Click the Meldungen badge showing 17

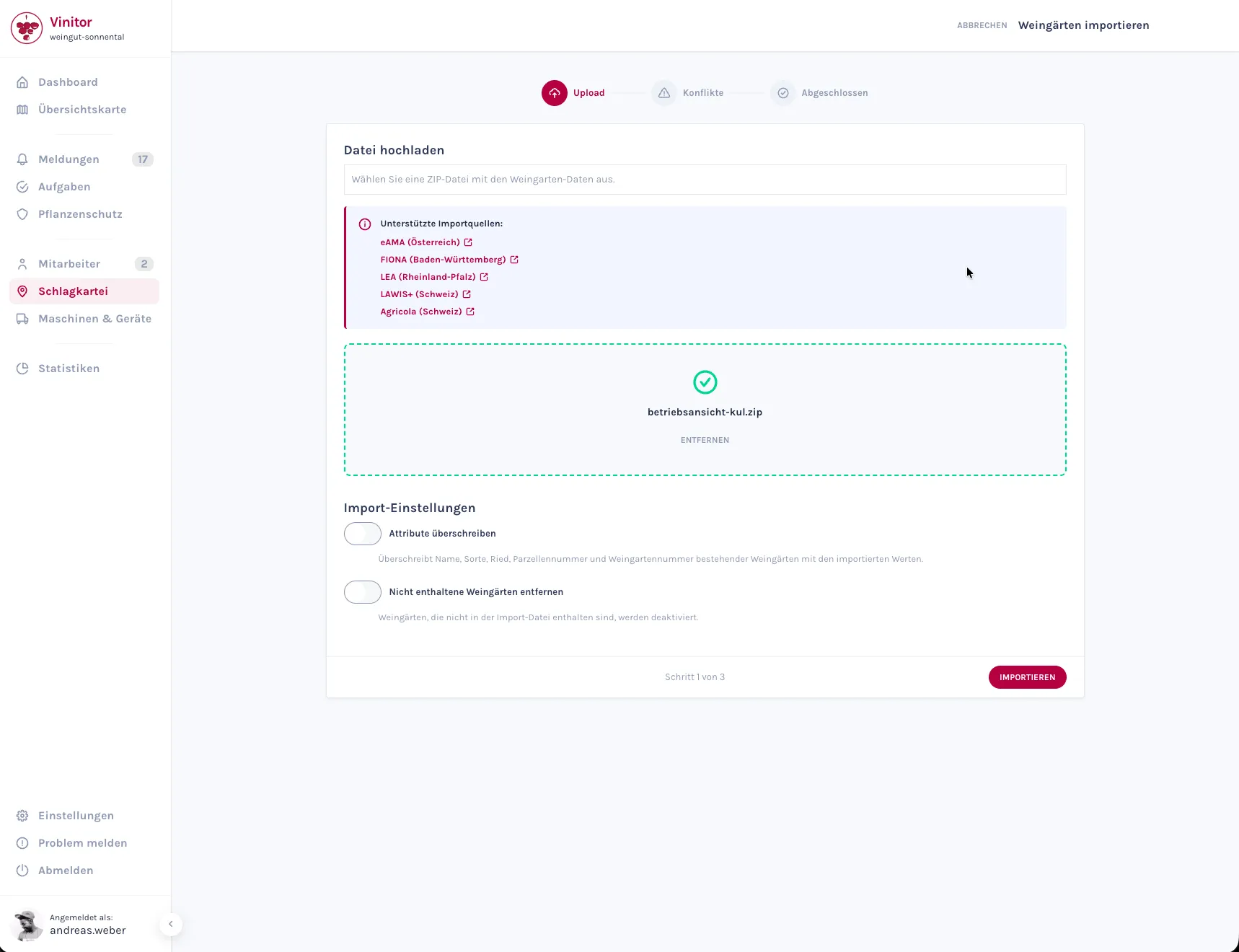click(143, 159)
